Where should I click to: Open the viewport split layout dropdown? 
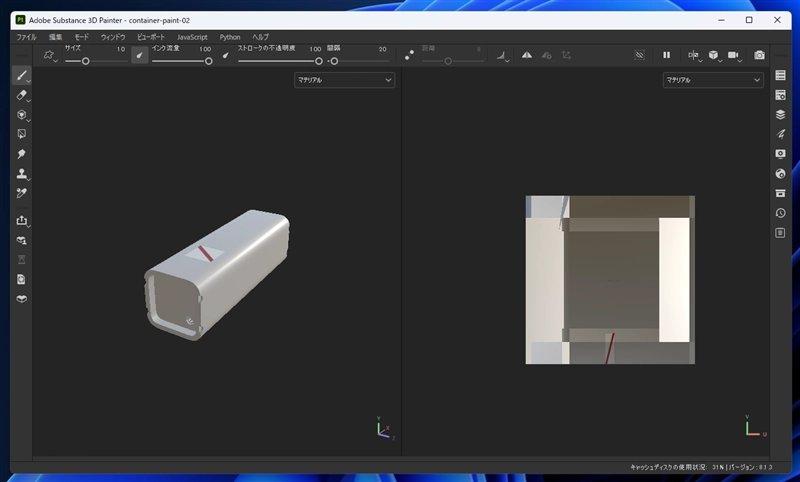point(694,55)
